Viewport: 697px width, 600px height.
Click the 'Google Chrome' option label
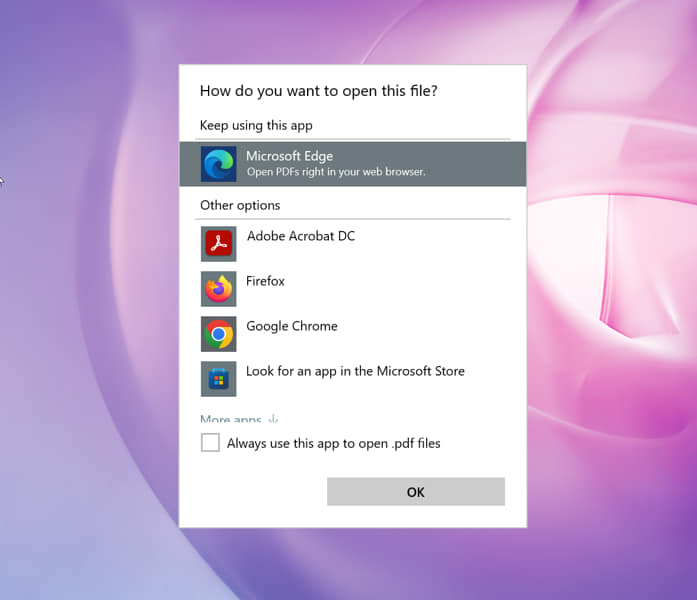tap(292, 326)
